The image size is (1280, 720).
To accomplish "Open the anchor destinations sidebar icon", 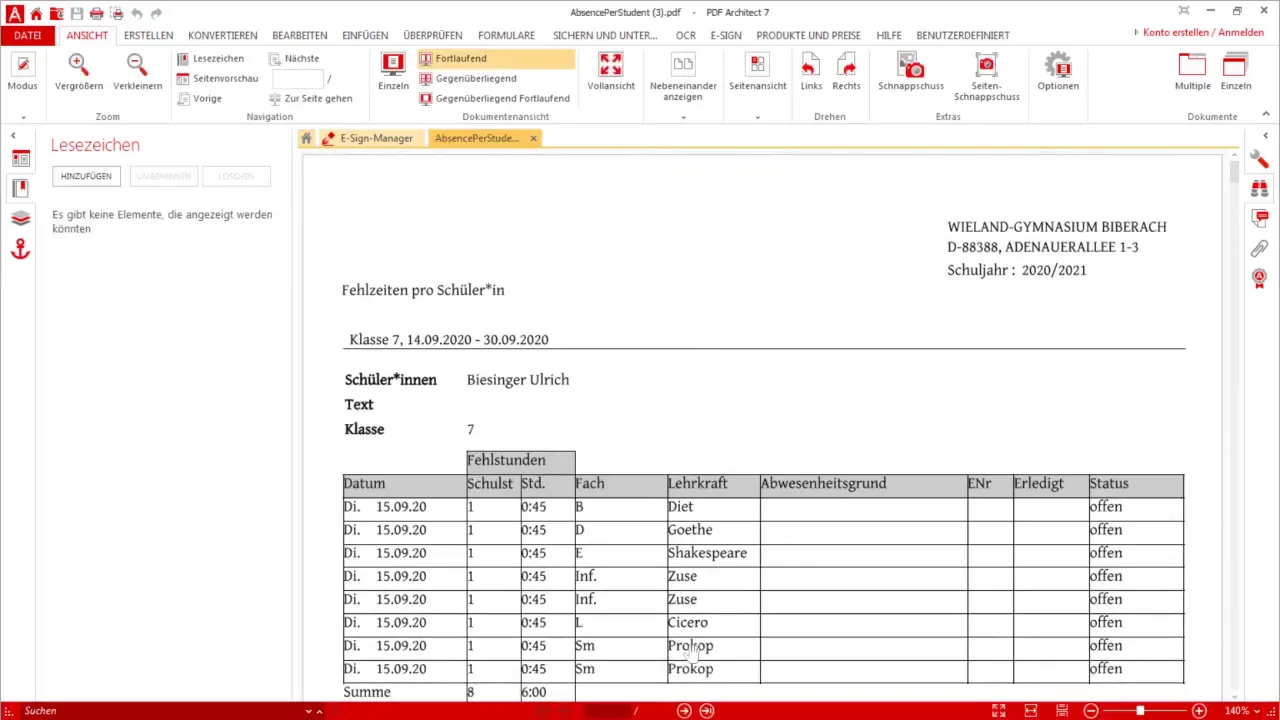I will tap(20, 250).
